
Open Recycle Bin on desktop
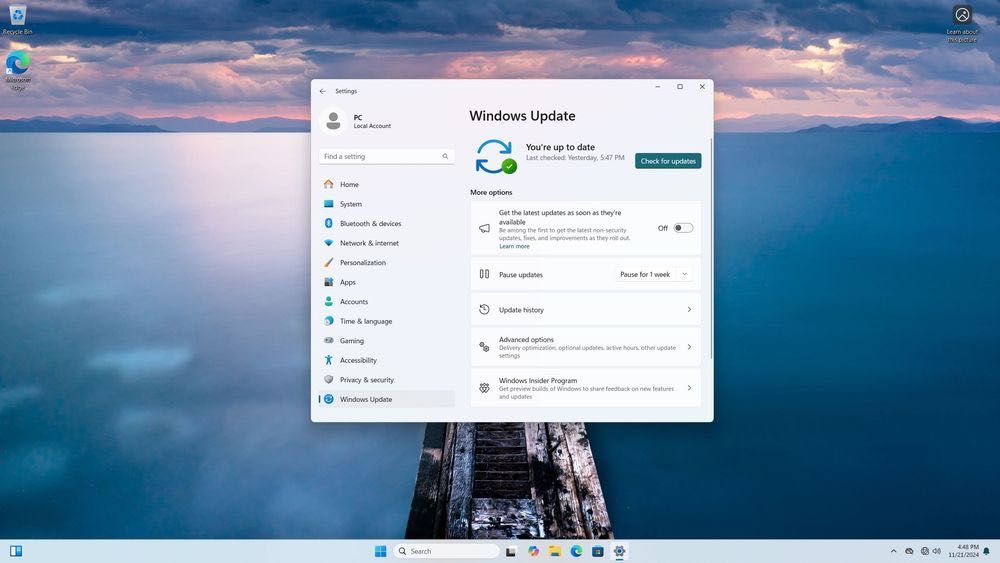[17, 18]
